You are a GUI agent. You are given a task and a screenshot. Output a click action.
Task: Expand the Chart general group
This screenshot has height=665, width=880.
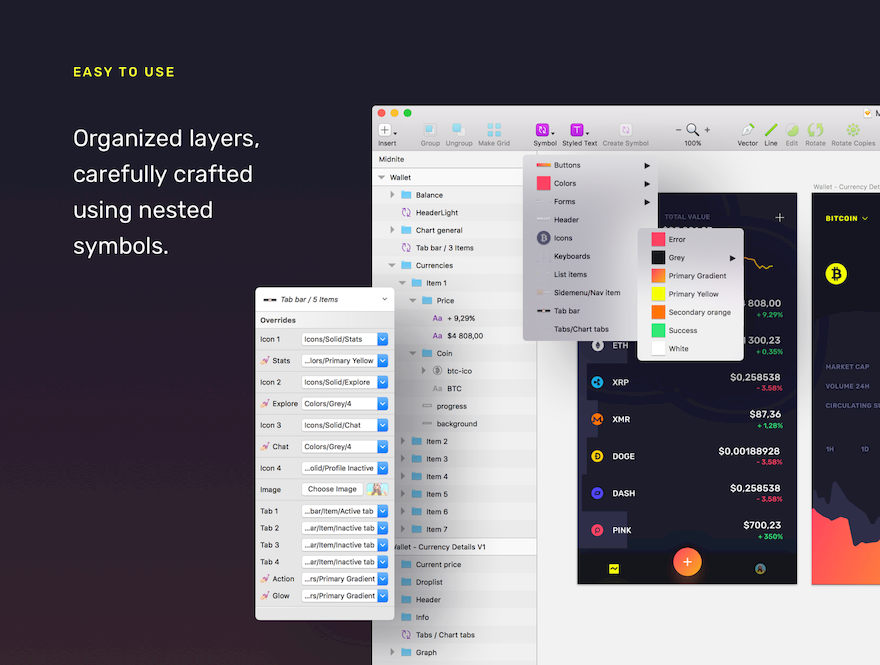pyautogui.click(x=392, y=230)
